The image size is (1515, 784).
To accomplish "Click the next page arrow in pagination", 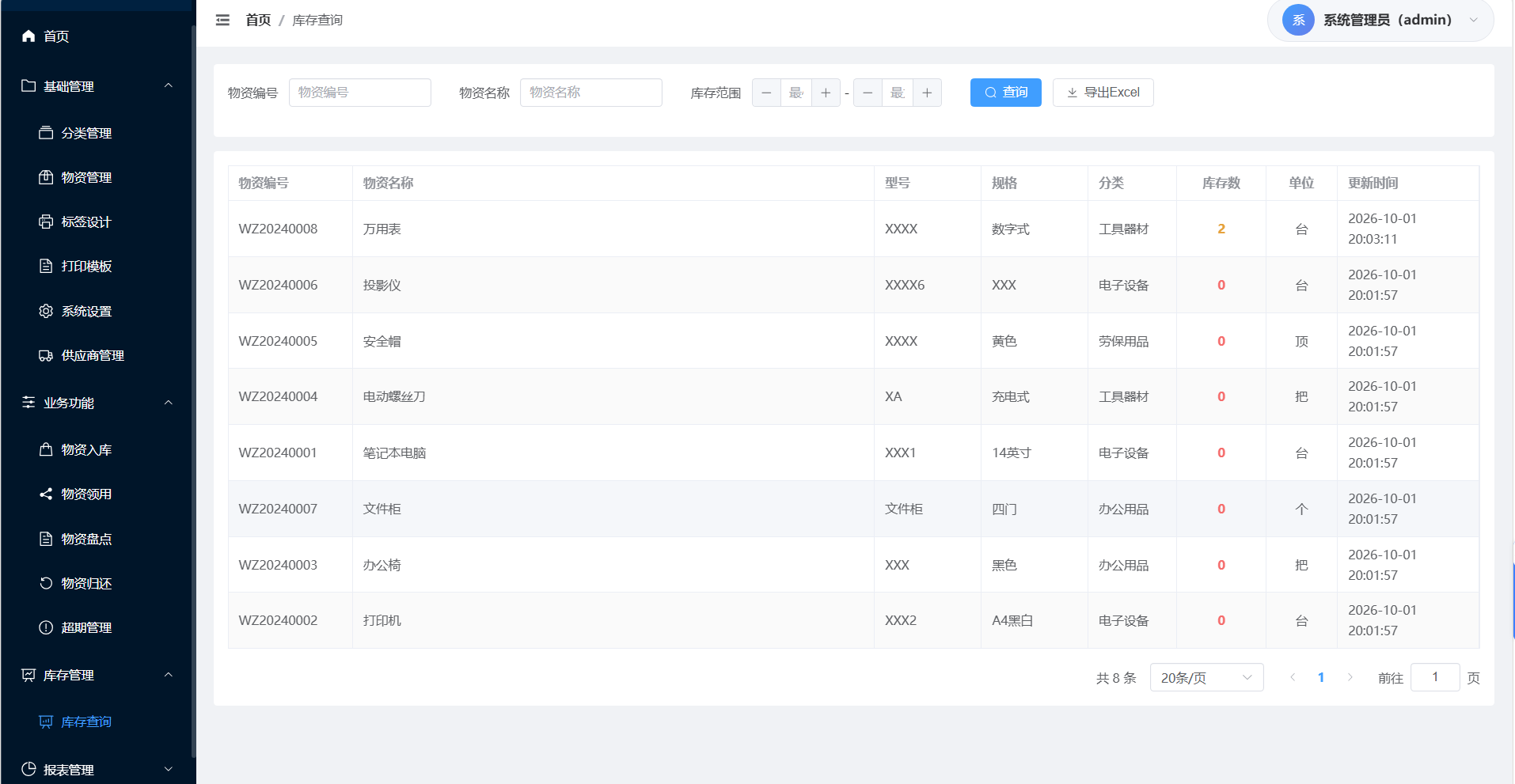I will coord(1350,677).
